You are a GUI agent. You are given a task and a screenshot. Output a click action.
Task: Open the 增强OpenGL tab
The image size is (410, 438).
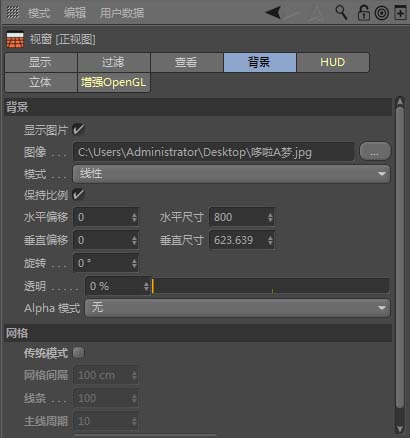click(114, 82)
